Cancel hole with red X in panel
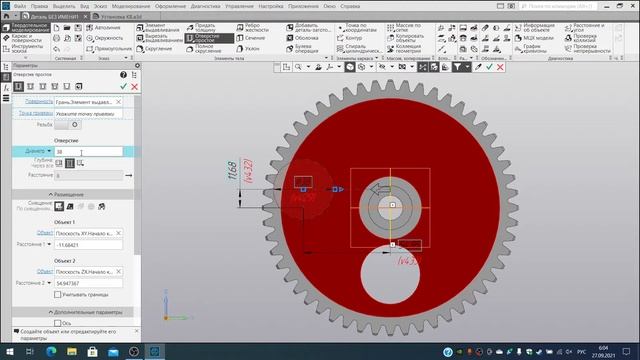640x360 pixels. click(x=134, y=87)
